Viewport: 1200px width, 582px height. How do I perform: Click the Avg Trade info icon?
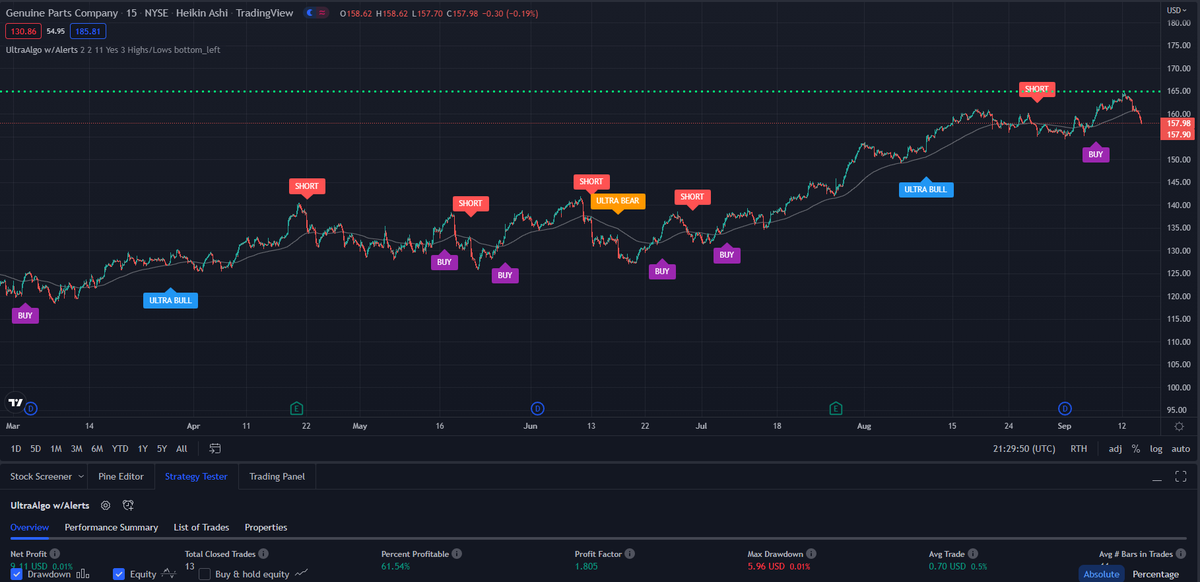974,553
